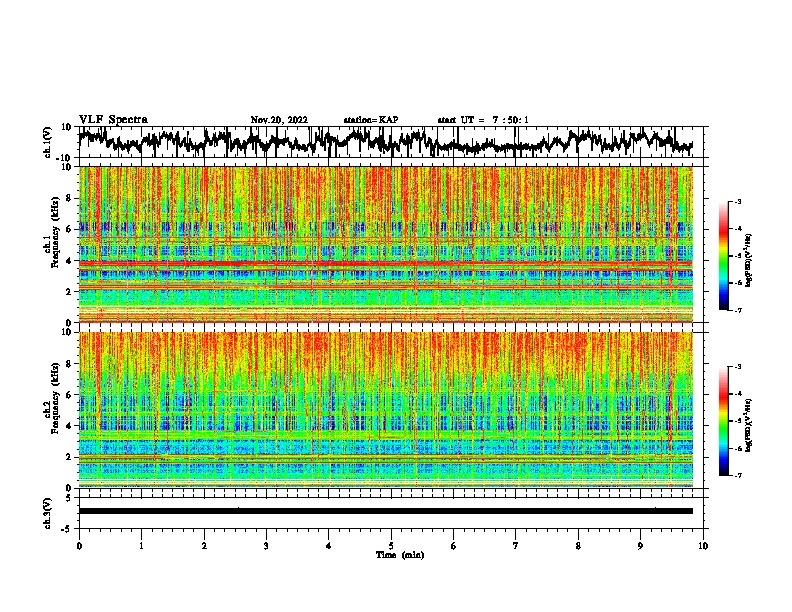
Task: Click the 'station=KAP' label
Action: [x=371, y=120]
